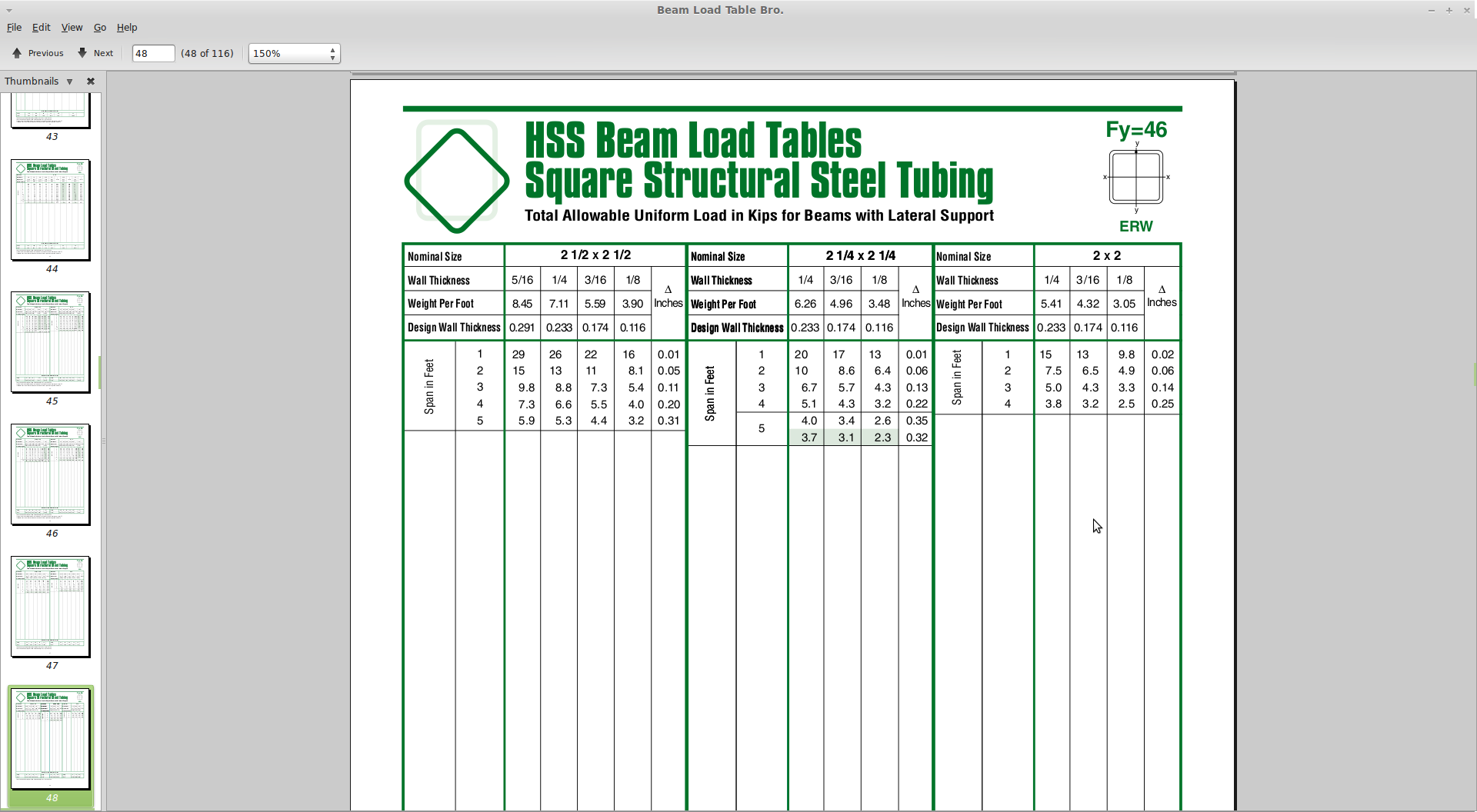The image size is (1477, 812).
Task: Select page 47 thumbnail
Action: pos(51,607)
